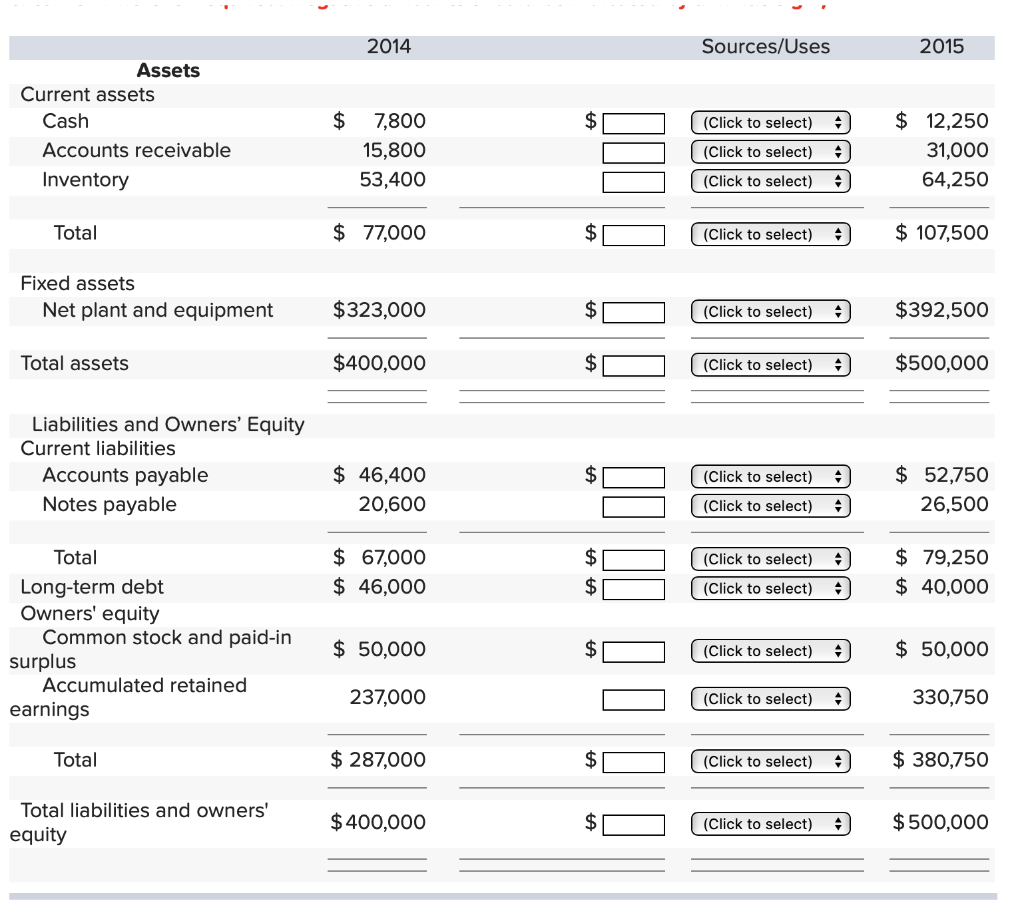The width and height of the screenshot is (1024, 909).
Task: Click Net plant and equipment input field
Action: point(633,312)
